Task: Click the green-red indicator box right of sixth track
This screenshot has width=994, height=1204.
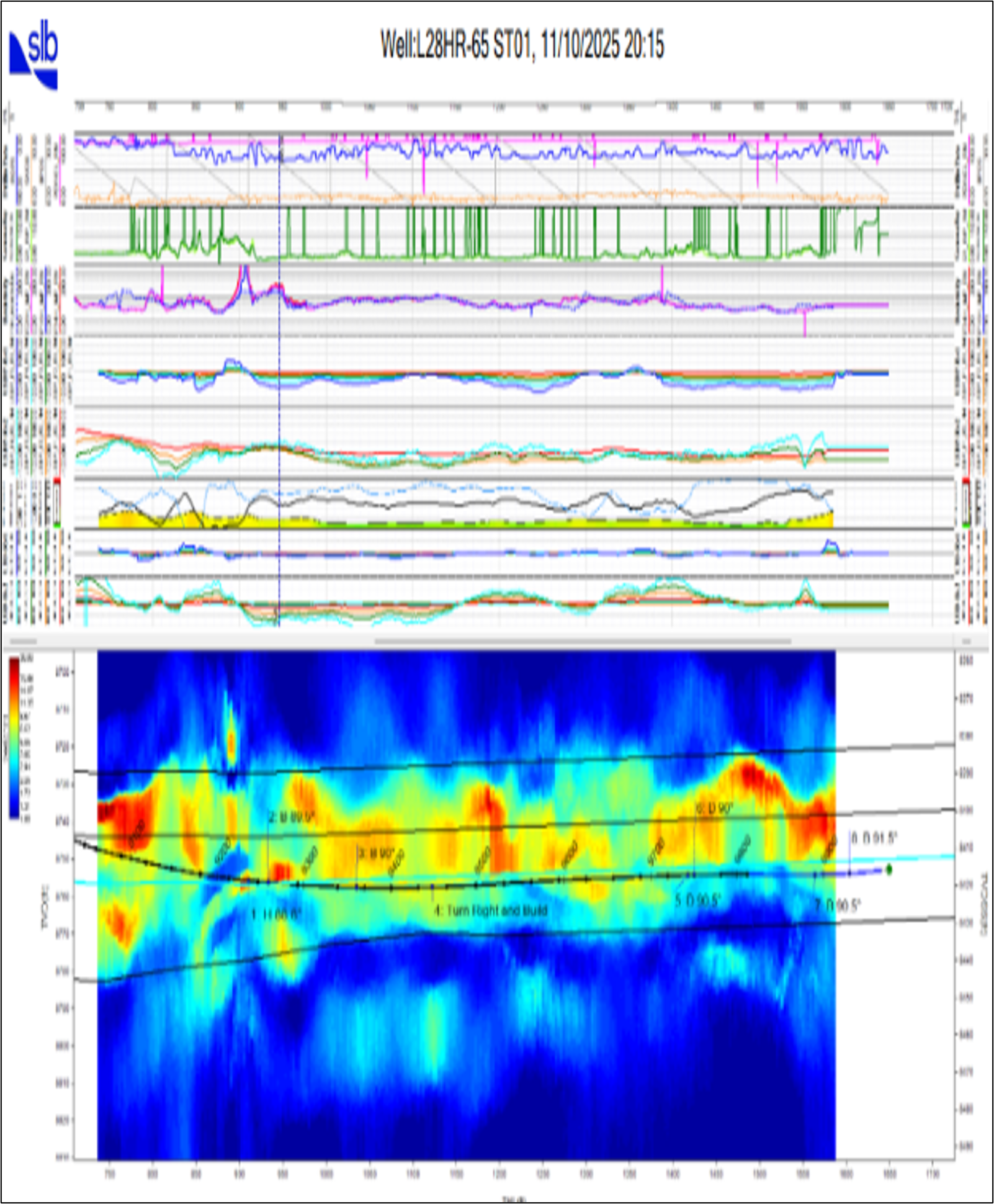Action: tap(965, 503)
